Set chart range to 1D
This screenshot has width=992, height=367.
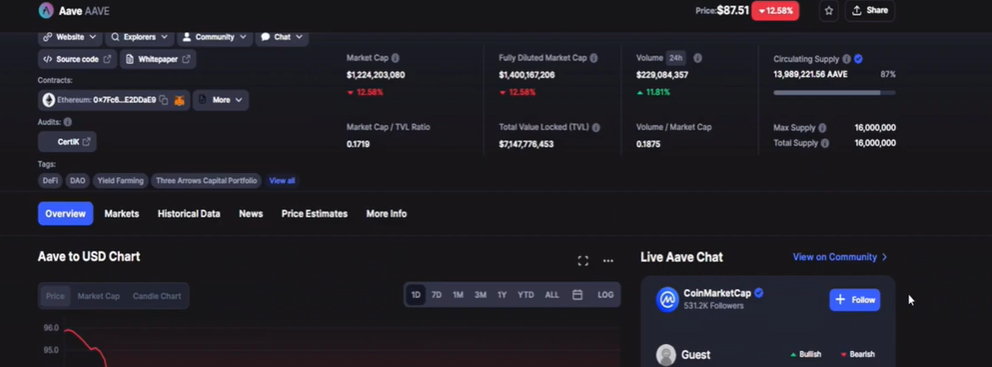coord(416,295)
